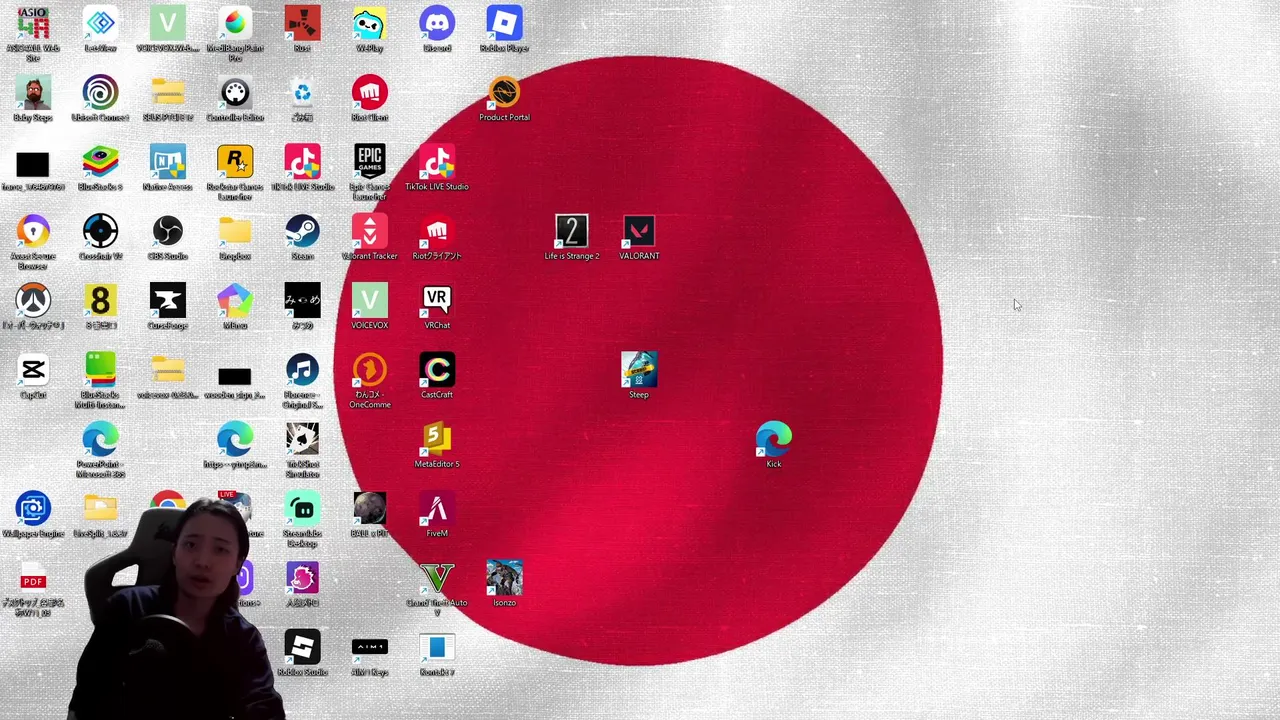The height and width of the screenshot is (720, 1280).
Task: Open the Discord desktop icon
Action: (x=437, y=24)
